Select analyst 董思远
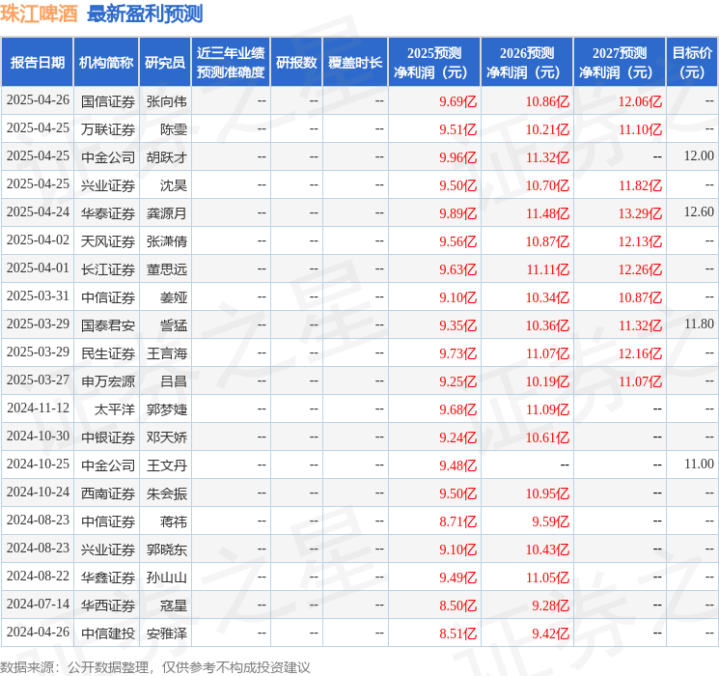This screenshot has height=676, width=719. coord(166,270)
